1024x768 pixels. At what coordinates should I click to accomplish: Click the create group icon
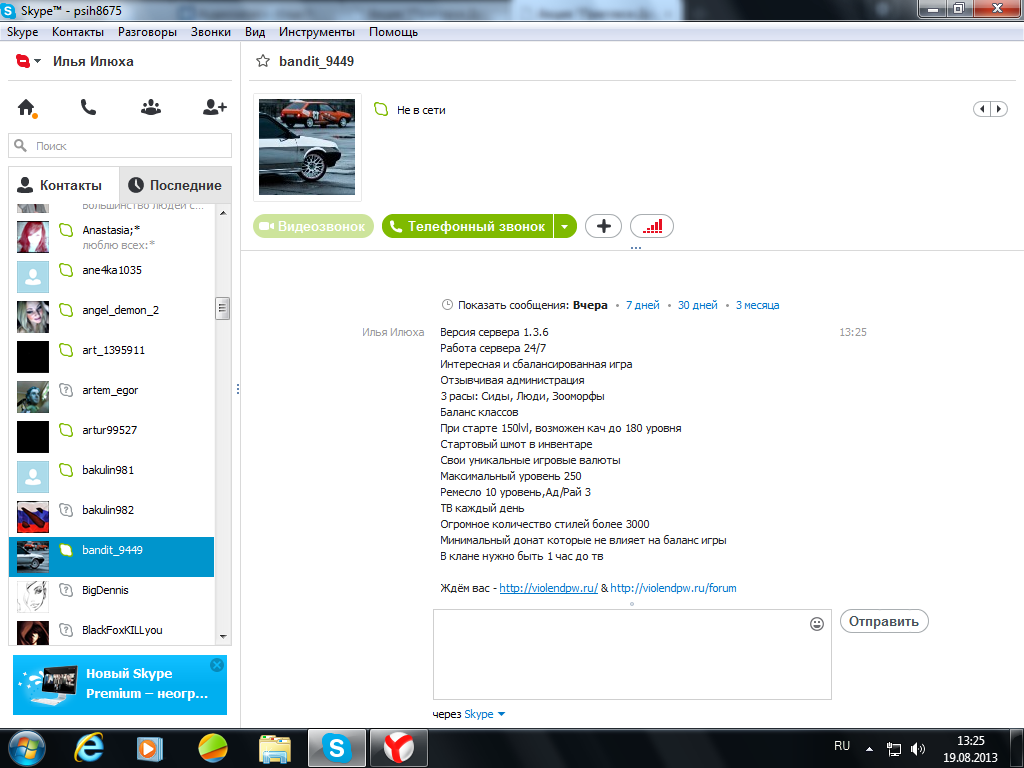click(x=151, y=107)
